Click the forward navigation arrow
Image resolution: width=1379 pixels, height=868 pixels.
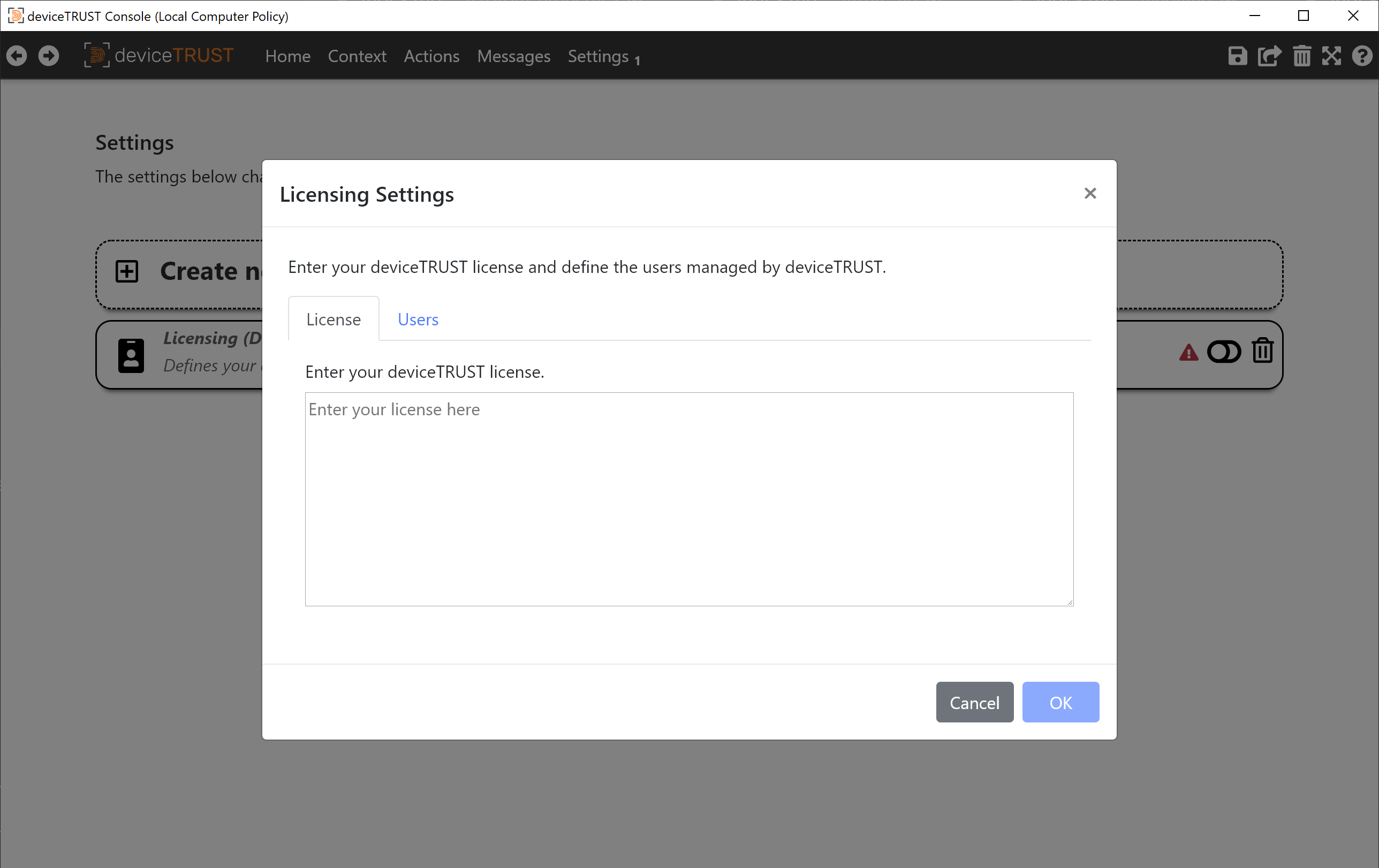49,56
